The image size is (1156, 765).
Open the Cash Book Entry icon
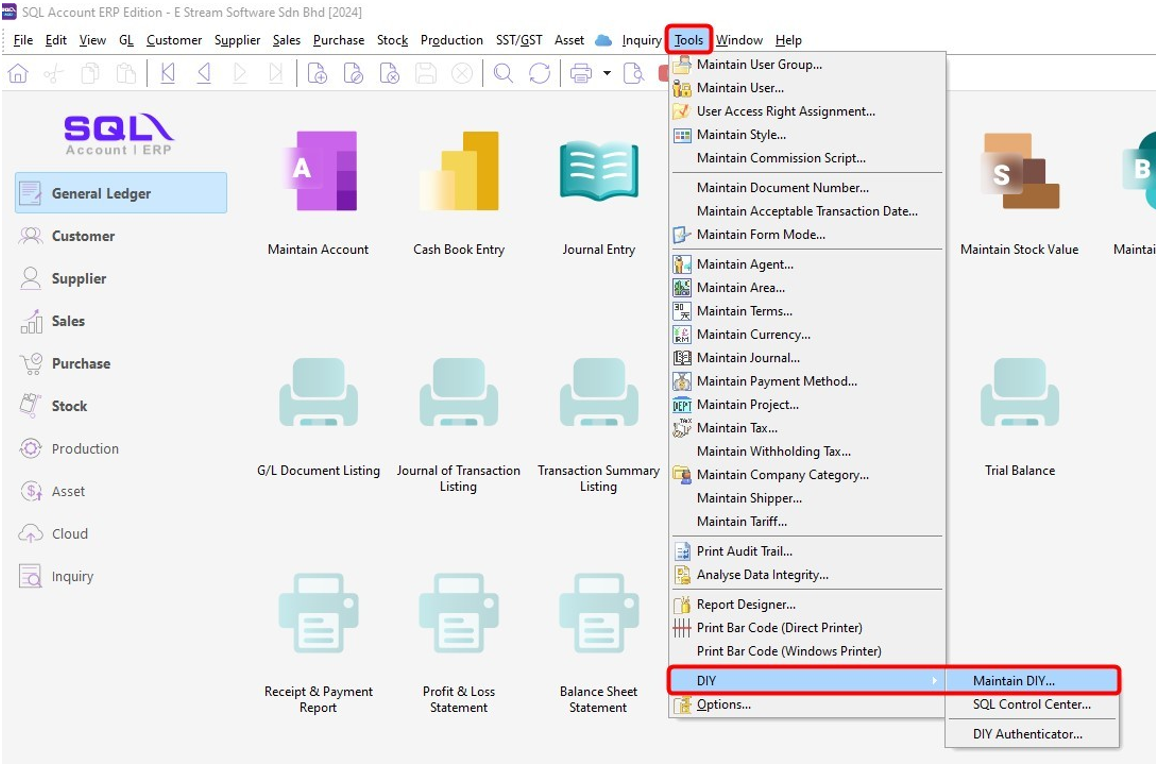click(x=459, y=171)
